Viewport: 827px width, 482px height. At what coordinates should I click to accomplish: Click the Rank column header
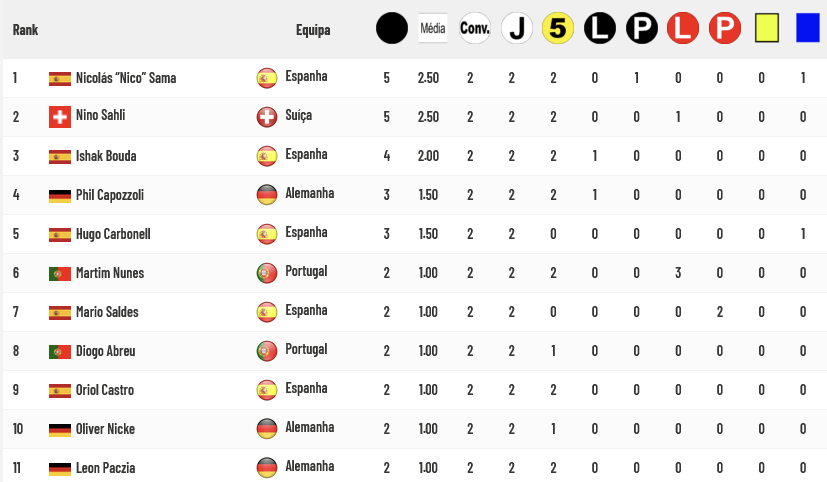click(x=25, y=30)
